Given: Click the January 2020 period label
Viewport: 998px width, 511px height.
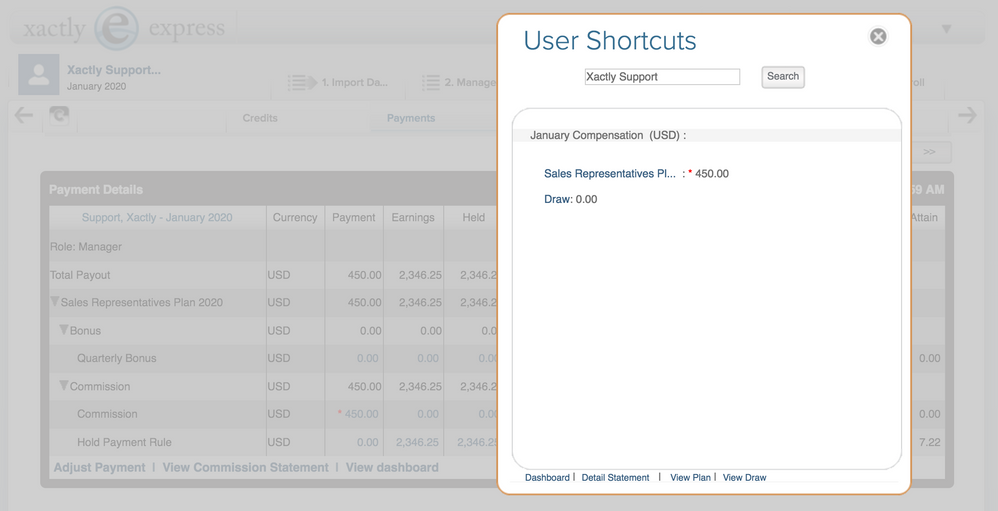Looking at the screenshot, I should tap(96, 87).
